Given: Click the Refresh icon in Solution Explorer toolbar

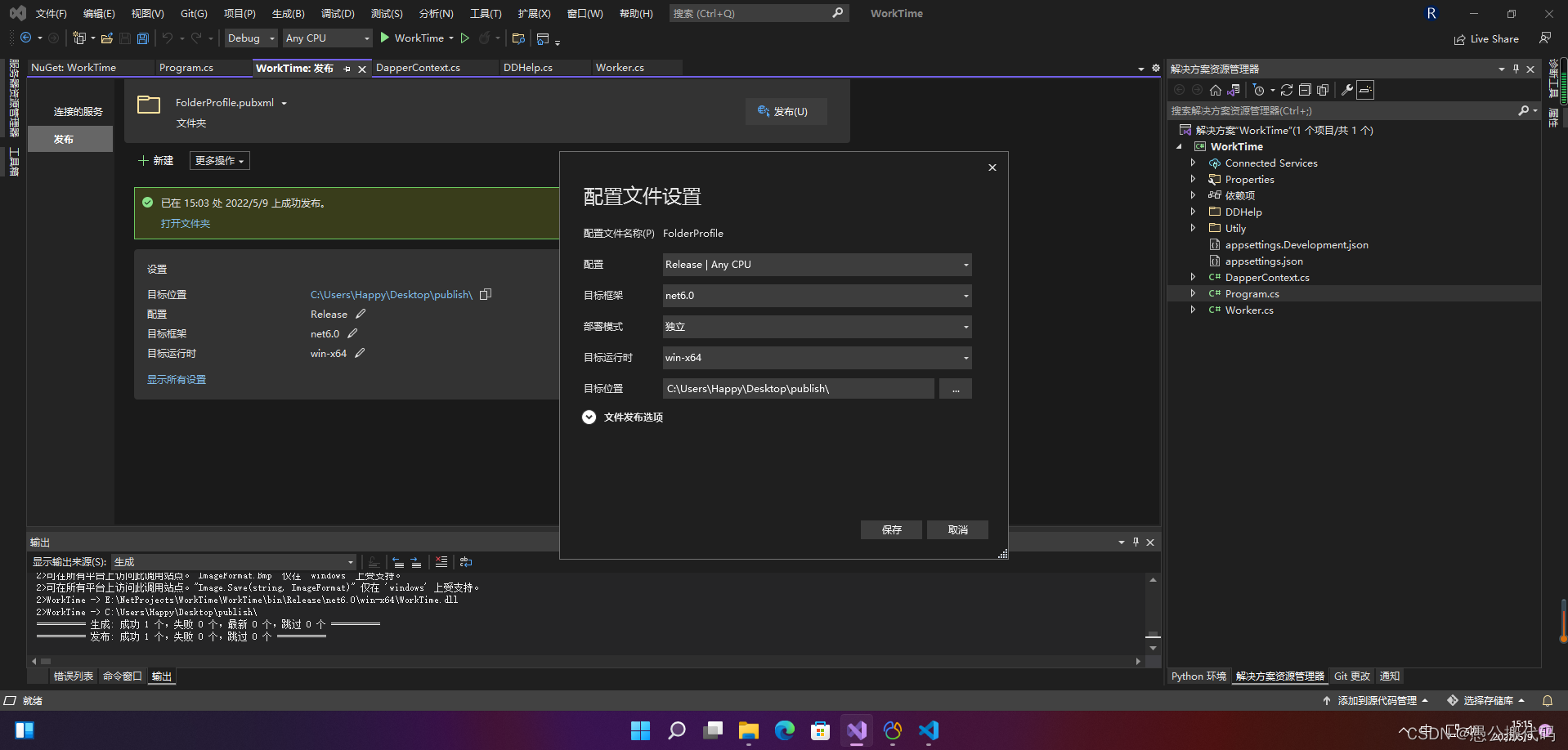Looking at the screenshot, I should 1287,90.
